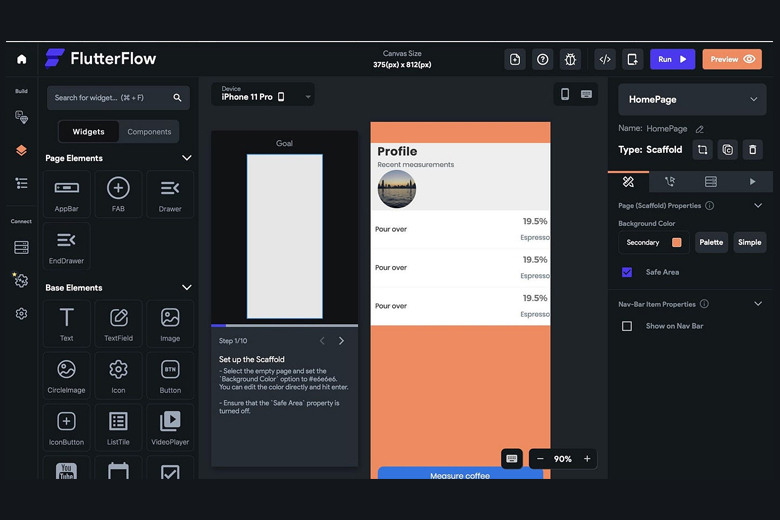Go to previous tutorial step arrow

coord(322,341)
